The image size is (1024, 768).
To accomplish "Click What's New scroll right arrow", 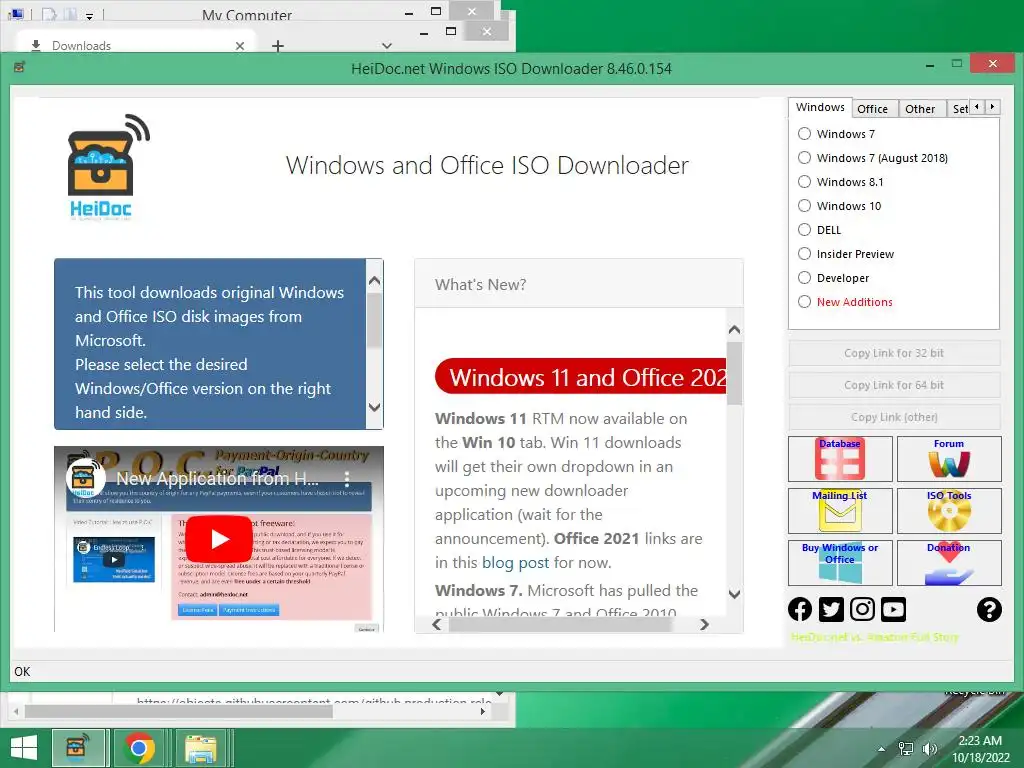I will point(704,624).
